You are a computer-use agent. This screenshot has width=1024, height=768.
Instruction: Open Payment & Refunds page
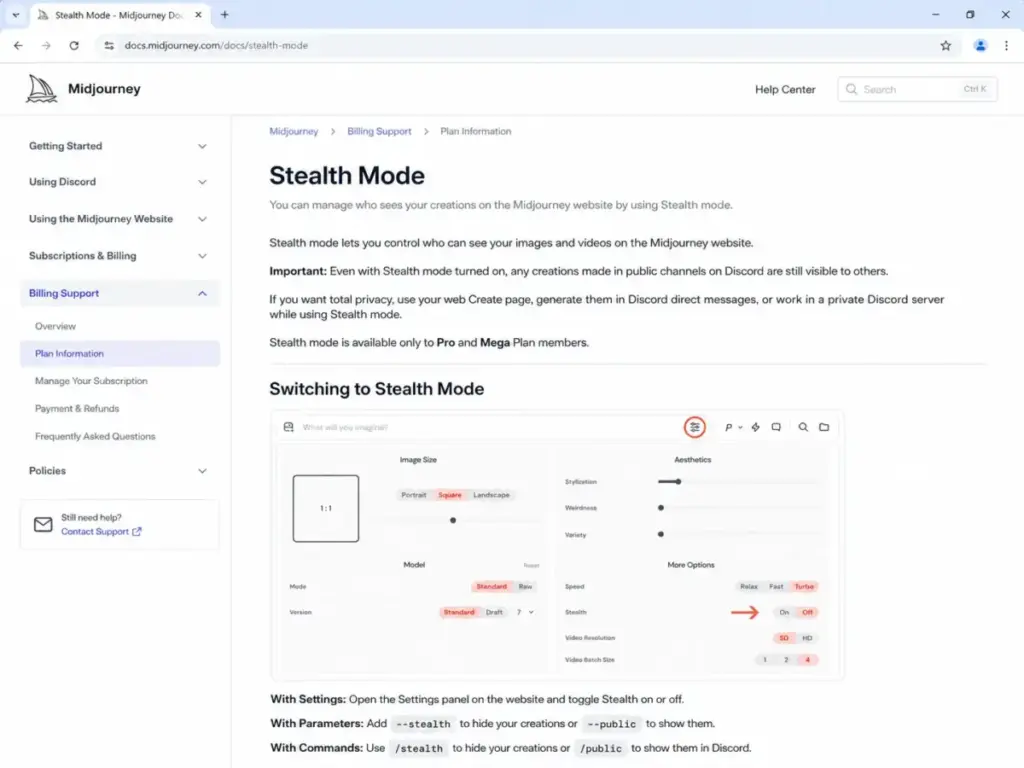(77, 408)
